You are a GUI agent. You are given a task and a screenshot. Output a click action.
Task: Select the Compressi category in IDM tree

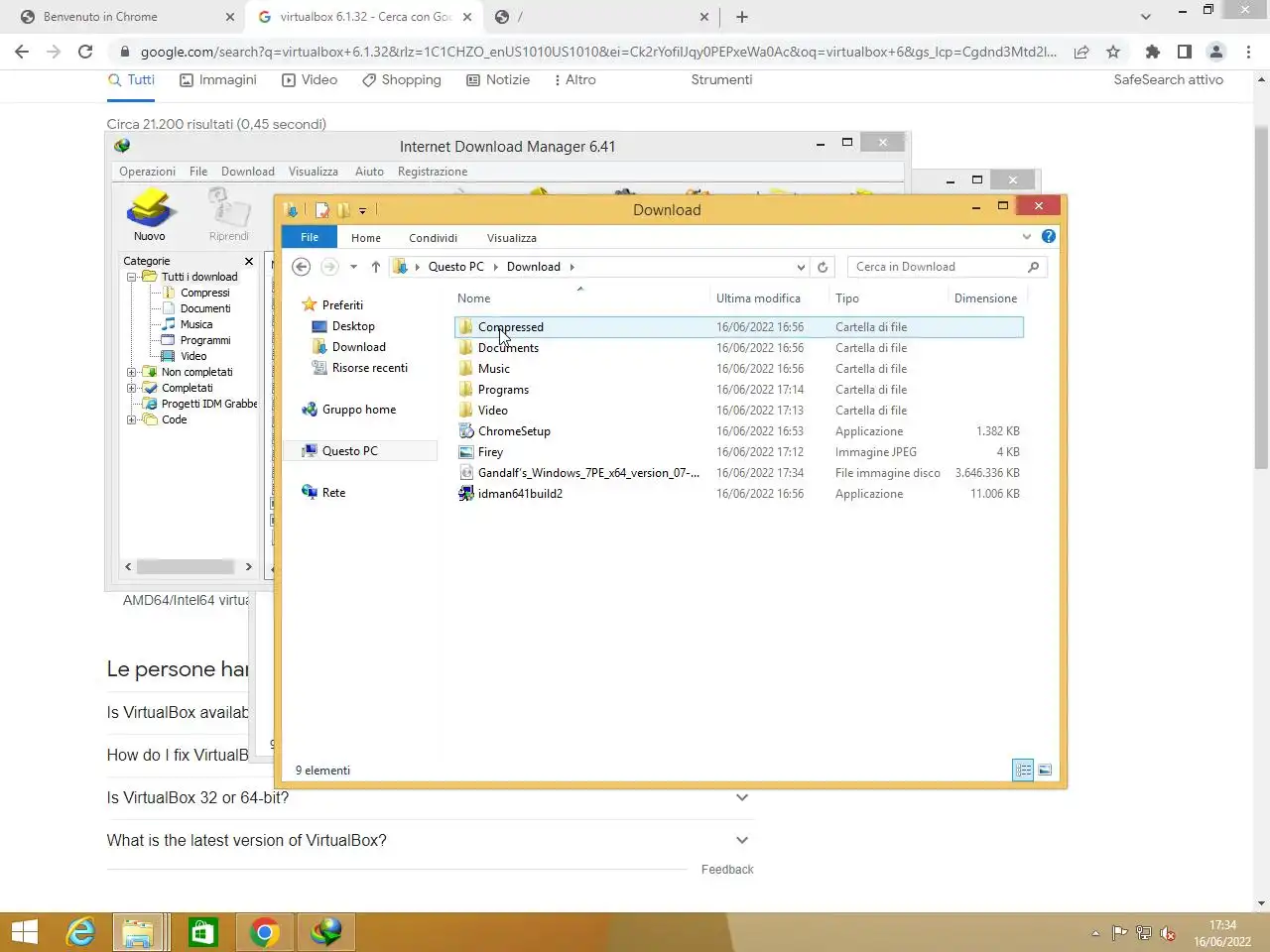(x=204, y=293)
